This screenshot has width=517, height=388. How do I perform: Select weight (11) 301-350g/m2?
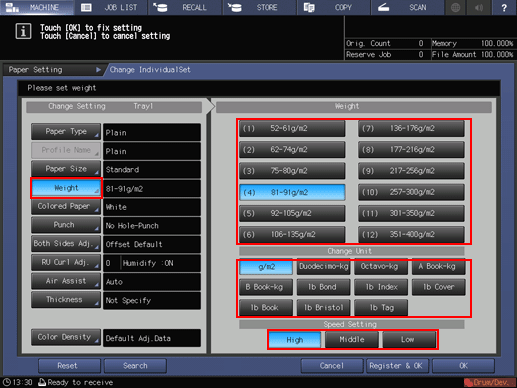tap(411, 213)
